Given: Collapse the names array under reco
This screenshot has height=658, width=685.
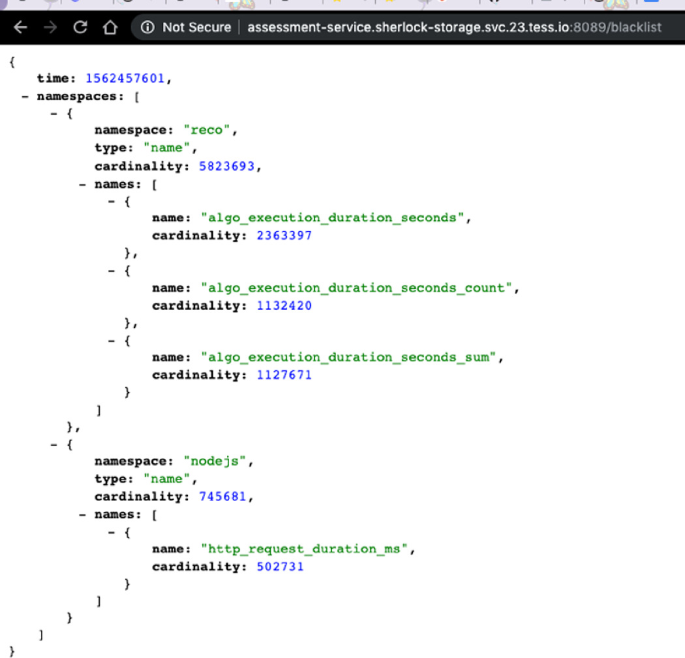Looking at the screenshot, I should coord(83,184).
